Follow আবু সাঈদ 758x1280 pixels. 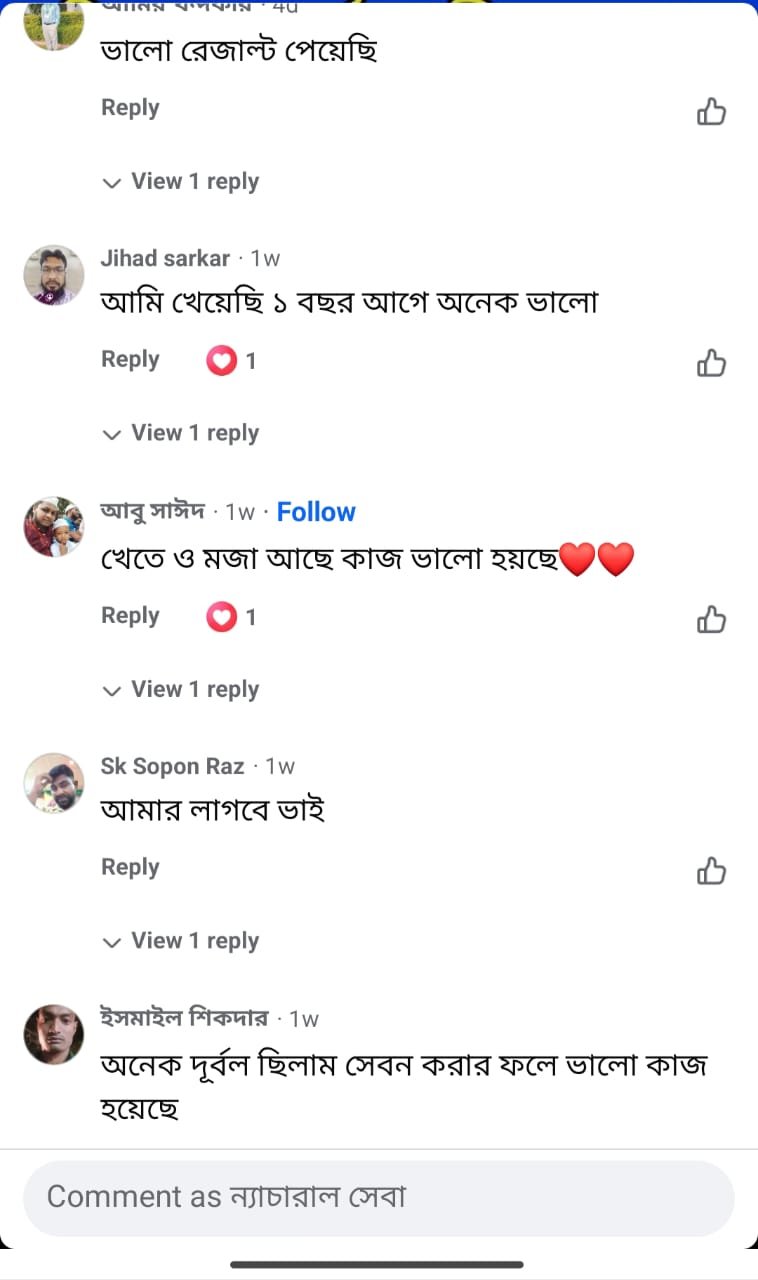pyautogui.click(x=316, y=512)
